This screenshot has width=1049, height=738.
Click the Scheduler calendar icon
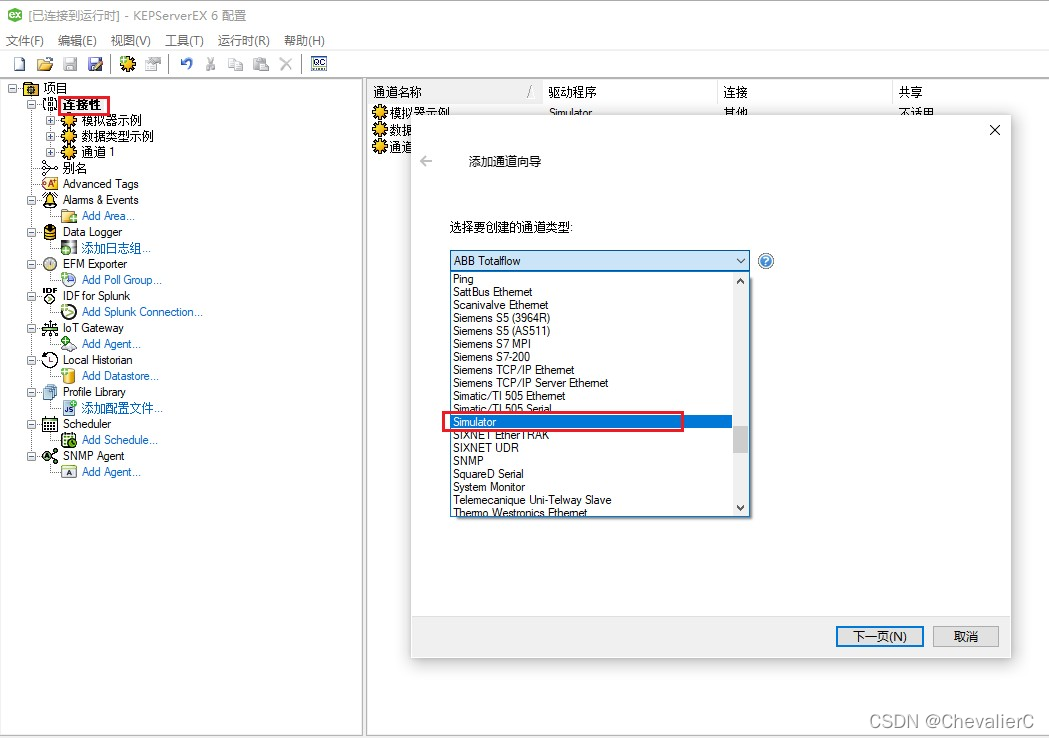click(50, 424)
